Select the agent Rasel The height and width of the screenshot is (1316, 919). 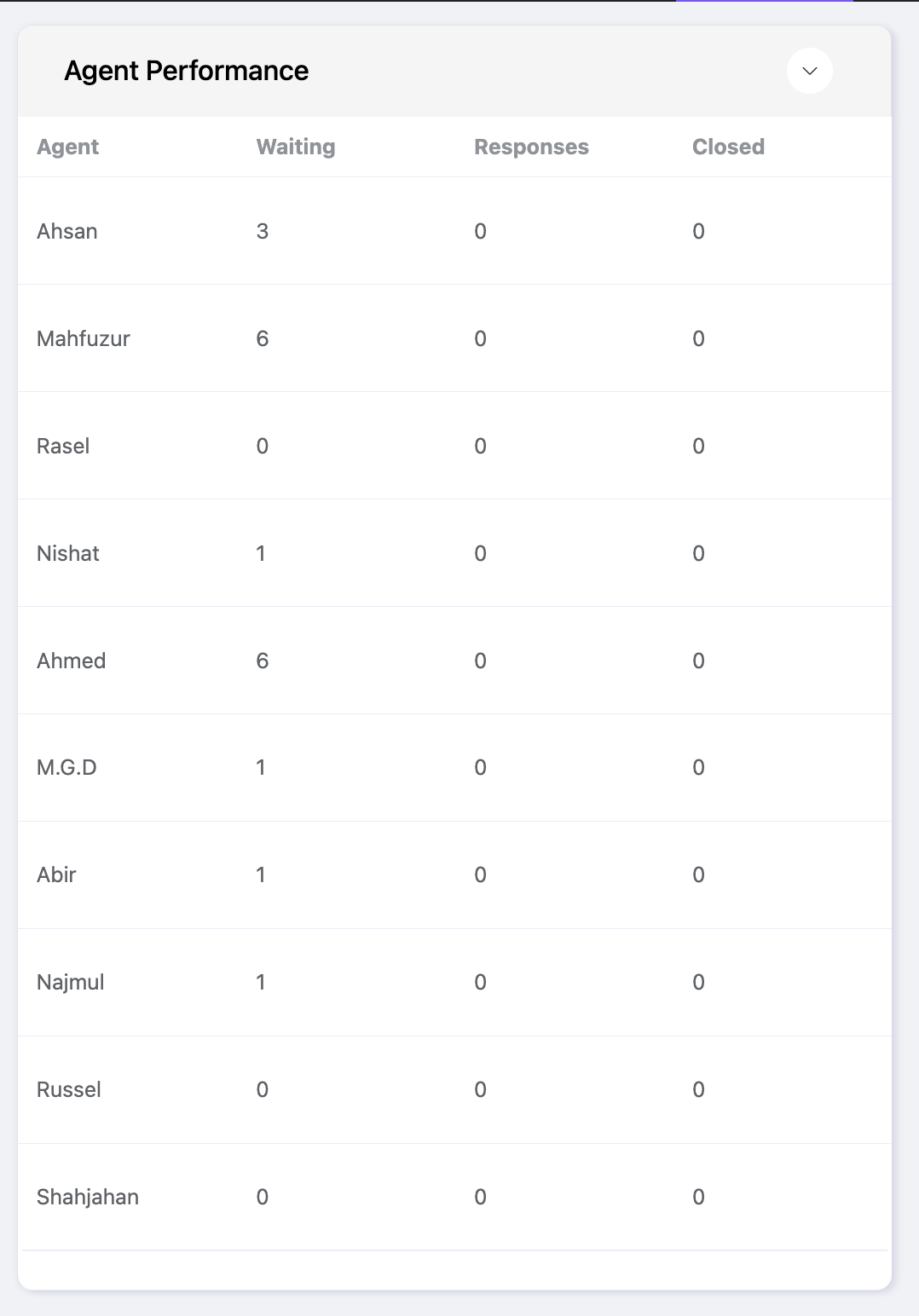click(63, 446)
